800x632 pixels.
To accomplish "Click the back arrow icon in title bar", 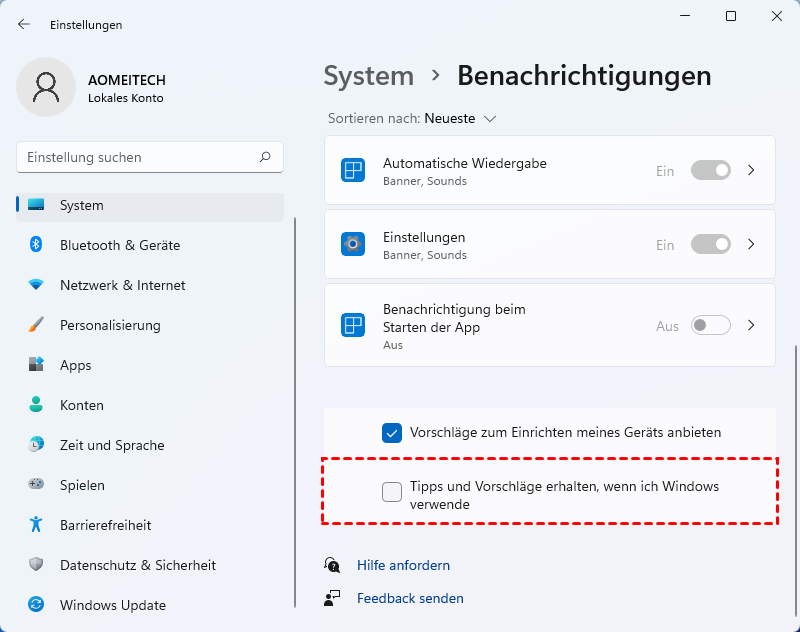I will point(24,24).
